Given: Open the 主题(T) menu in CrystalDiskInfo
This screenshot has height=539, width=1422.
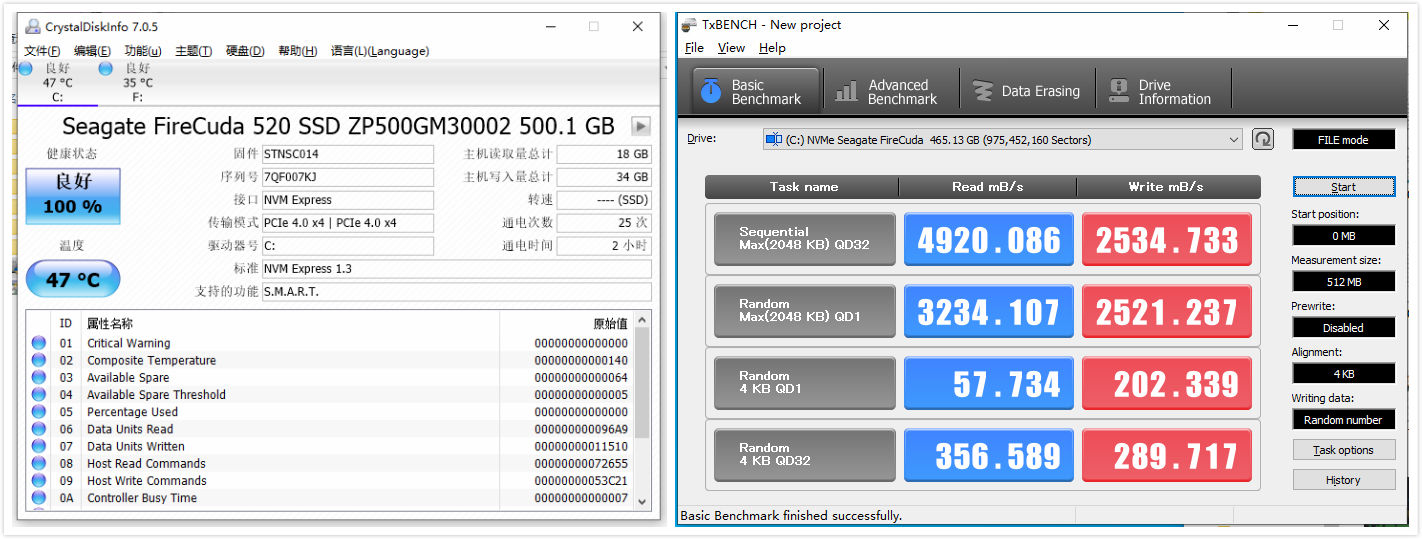Looking at the screenshot, I should tap(193, 51).
